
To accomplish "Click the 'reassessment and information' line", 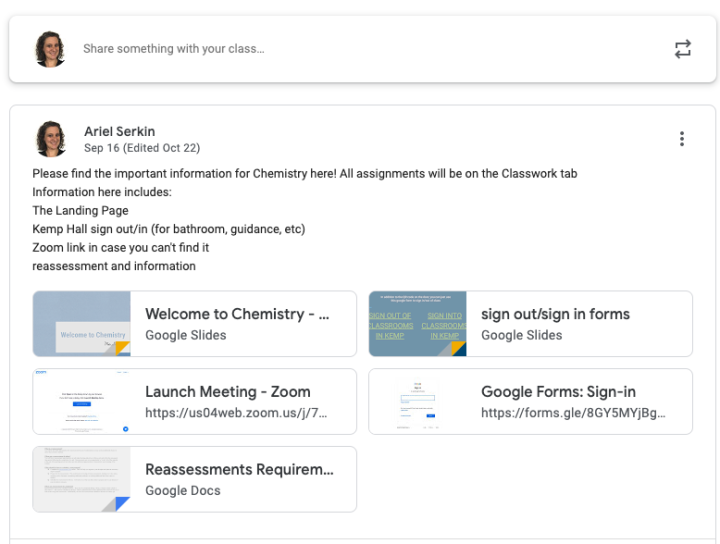I will tap(114, 266).
